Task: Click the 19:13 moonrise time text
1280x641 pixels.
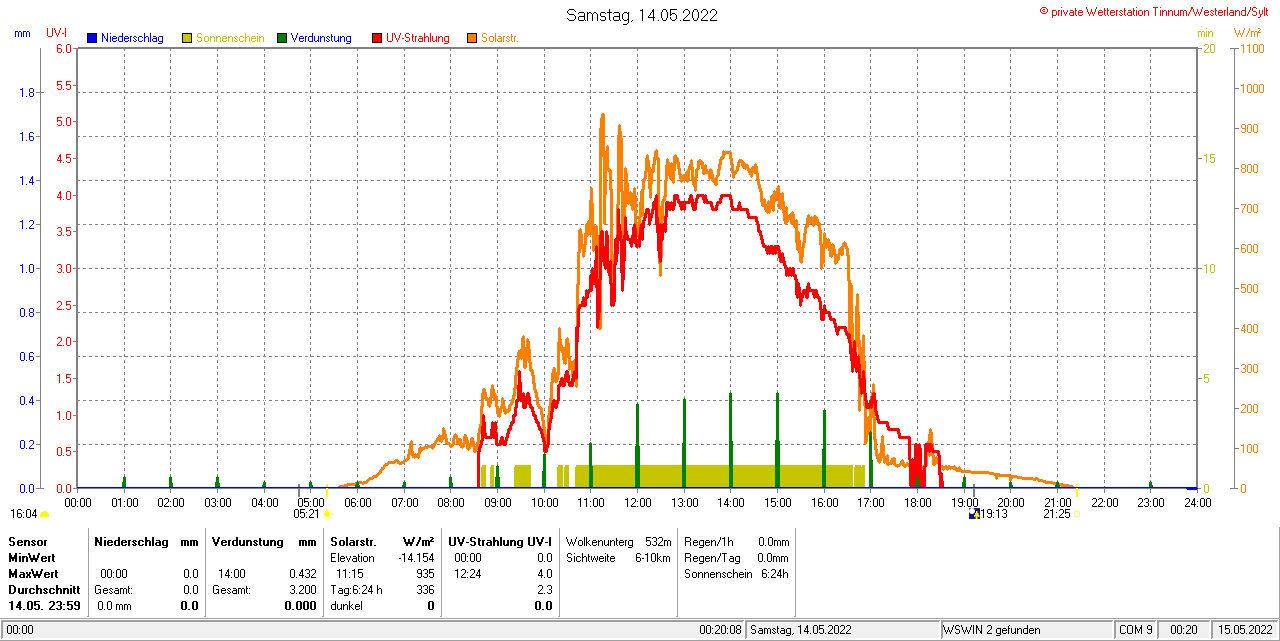Action: [x=995, y=514]
